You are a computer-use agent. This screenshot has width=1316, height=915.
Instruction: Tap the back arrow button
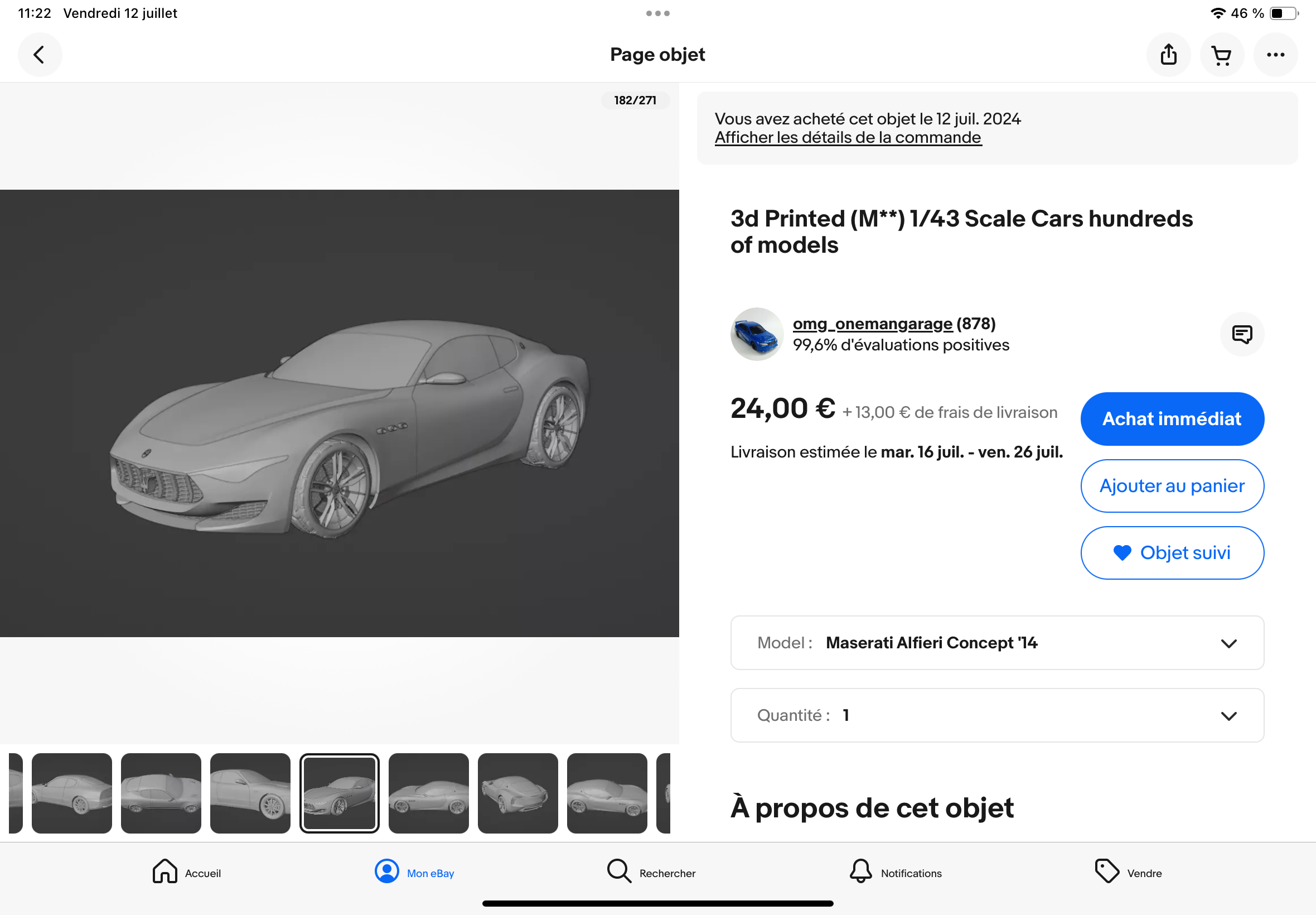[39, 55]
